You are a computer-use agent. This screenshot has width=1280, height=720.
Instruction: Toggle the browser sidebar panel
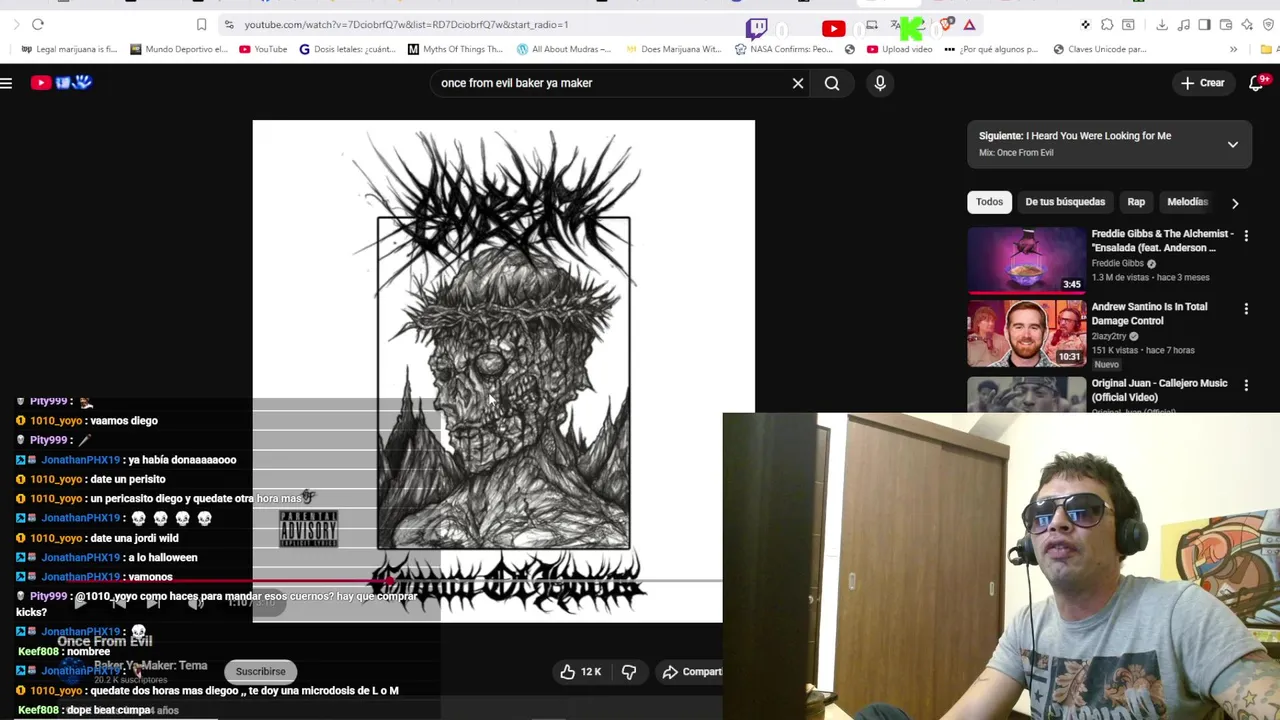1204,24
